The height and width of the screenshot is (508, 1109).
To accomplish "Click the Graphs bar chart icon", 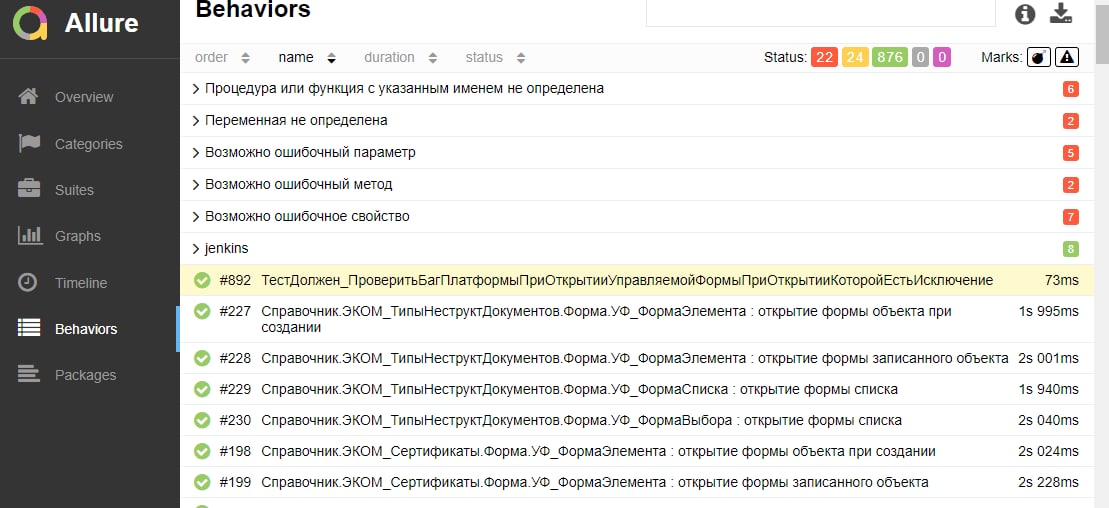I will pyautogui.click(x=29, y=236).
